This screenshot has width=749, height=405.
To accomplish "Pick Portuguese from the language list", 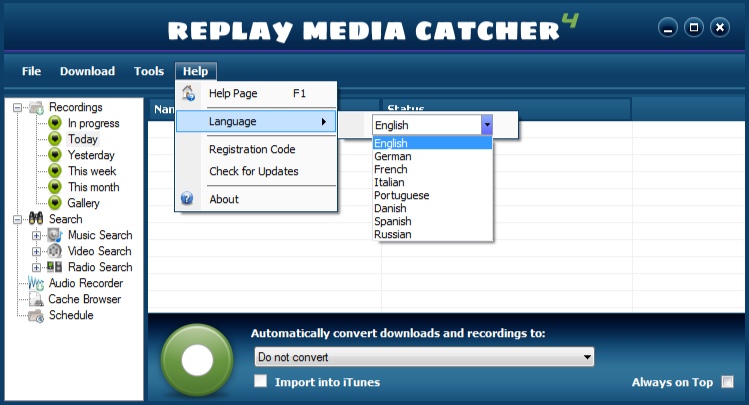I will 432,195.
